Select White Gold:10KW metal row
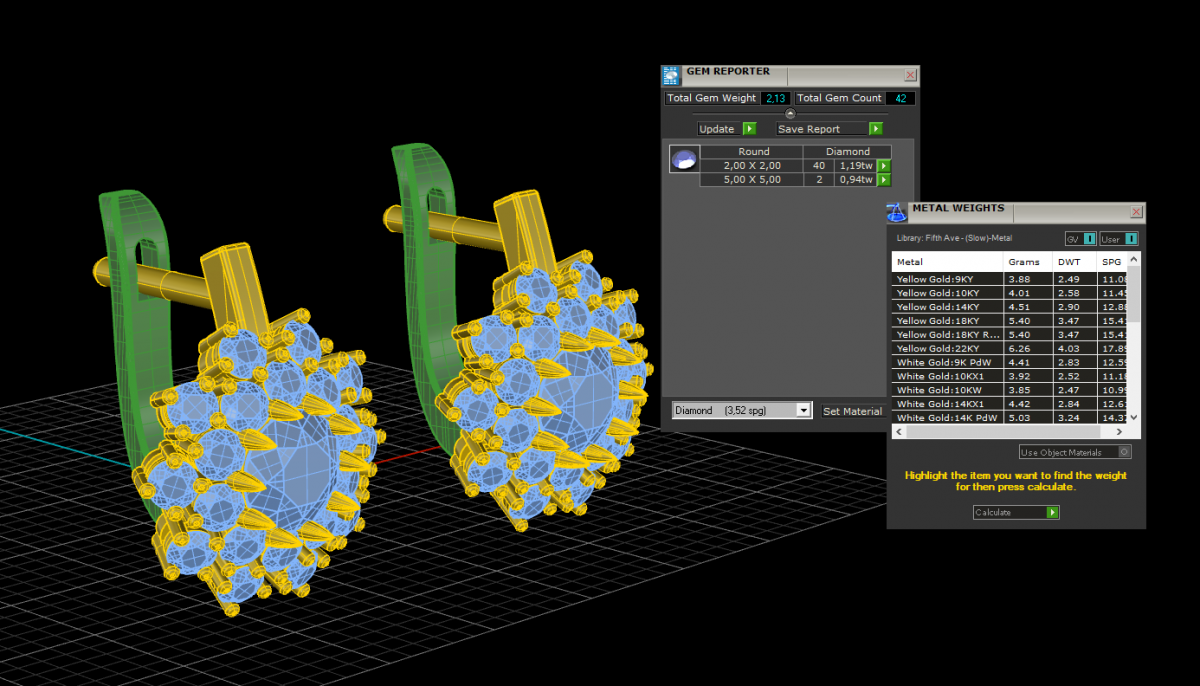This screenshot has width=1200, height=686. (946, 390)
